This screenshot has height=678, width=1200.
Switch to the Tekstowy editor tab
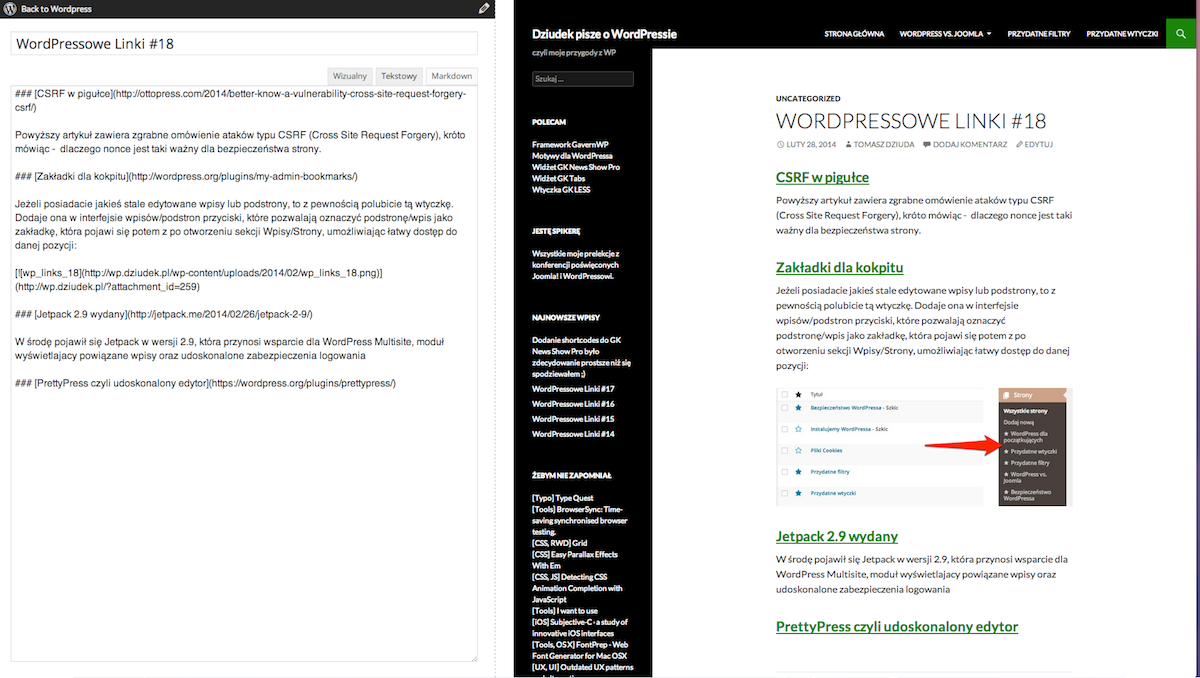point(399,76)
